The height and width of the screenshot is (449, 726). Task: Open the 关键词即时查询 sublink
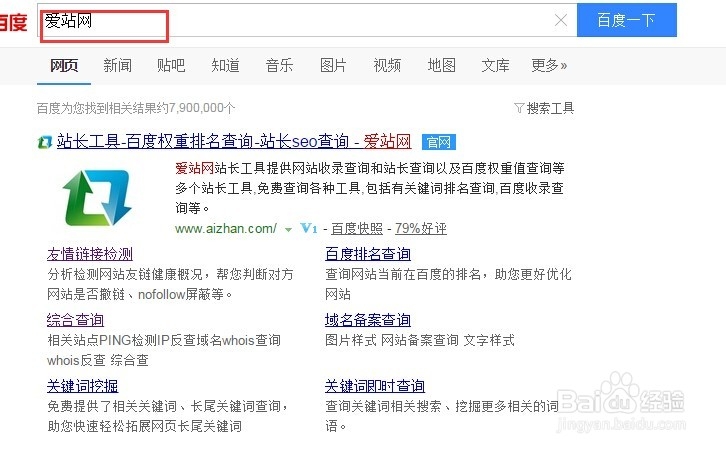pos(375,386)
